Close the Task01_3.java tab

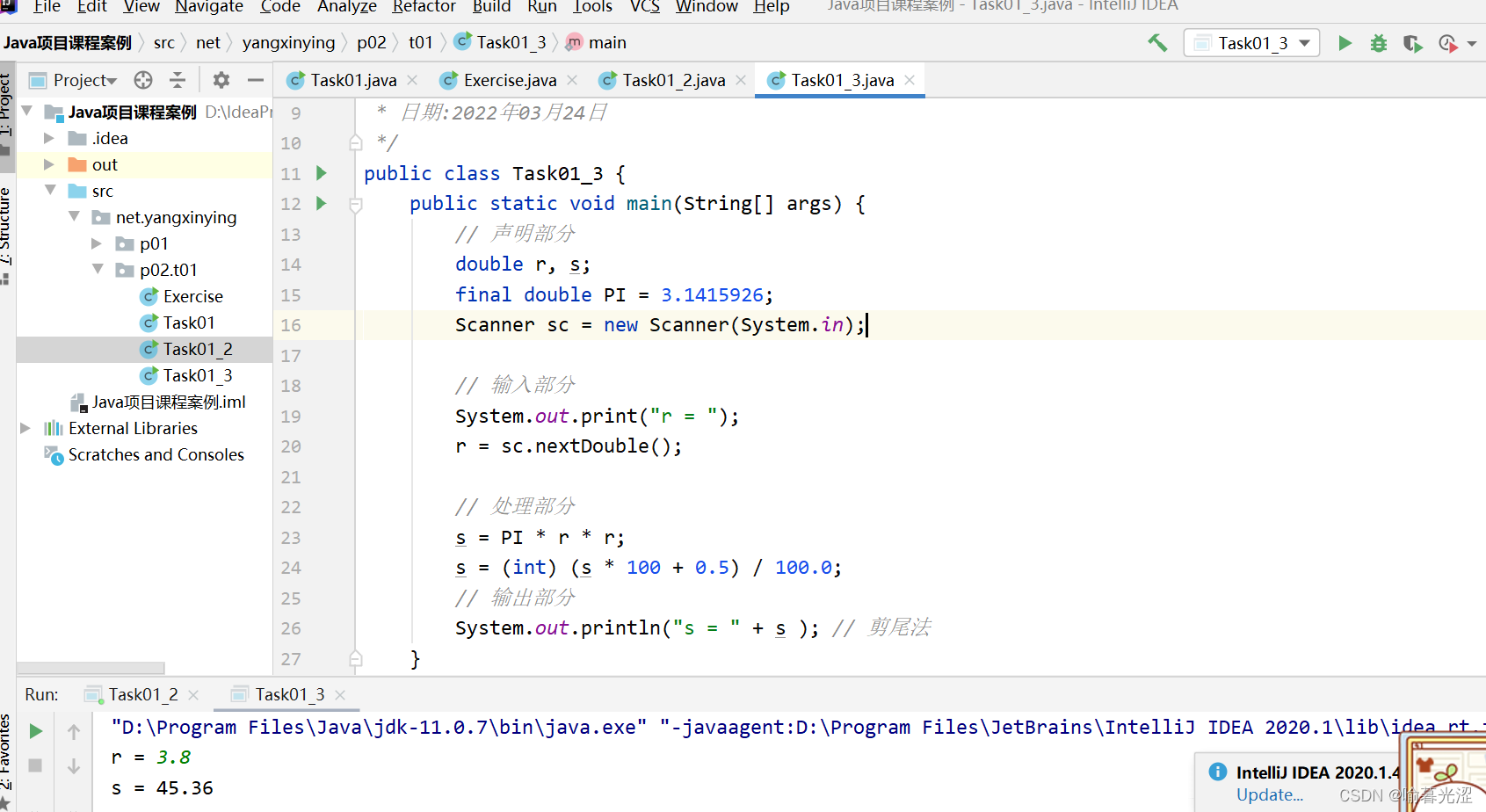(x=910, y=80)
